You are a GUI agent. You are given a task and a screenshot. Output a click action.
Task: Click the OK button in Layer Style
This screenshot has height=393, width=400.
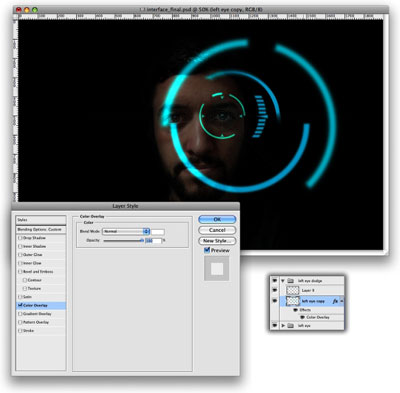(x=217, y=219)
